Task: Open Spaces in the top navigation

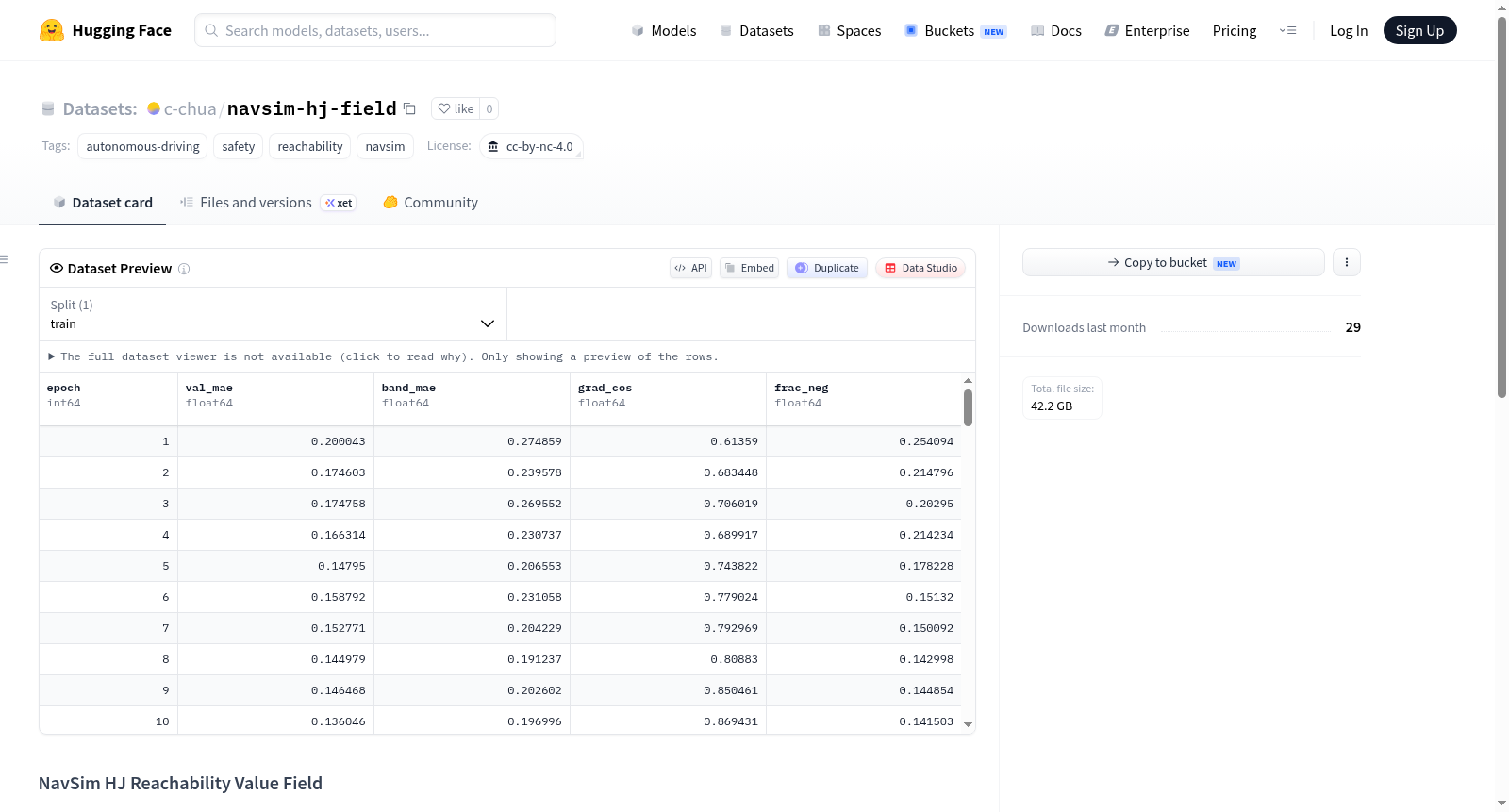Action: pyautogui.click(x=849, y=30)
